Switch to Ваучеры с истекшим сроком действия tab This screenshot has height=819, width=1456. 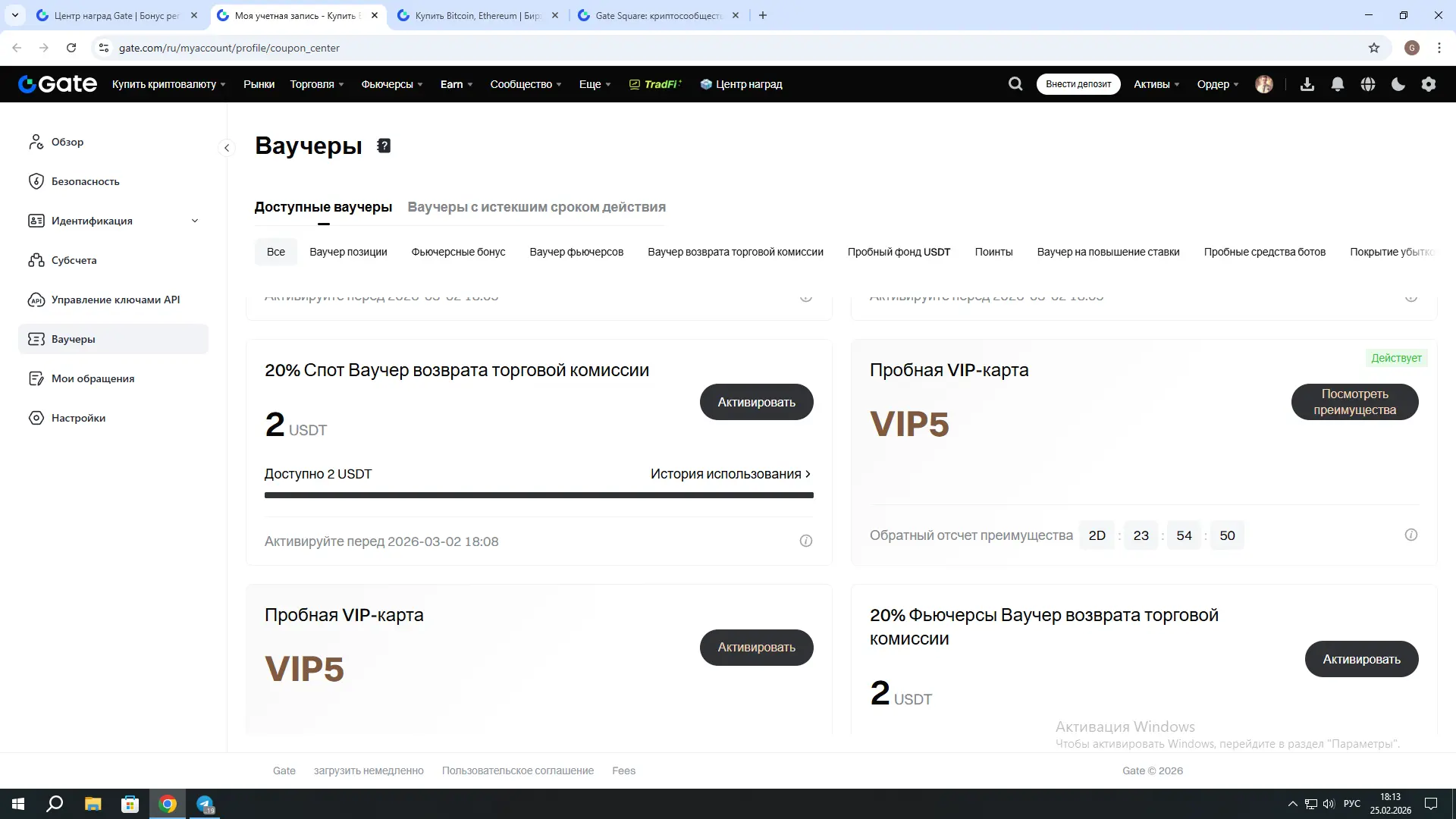536,207
